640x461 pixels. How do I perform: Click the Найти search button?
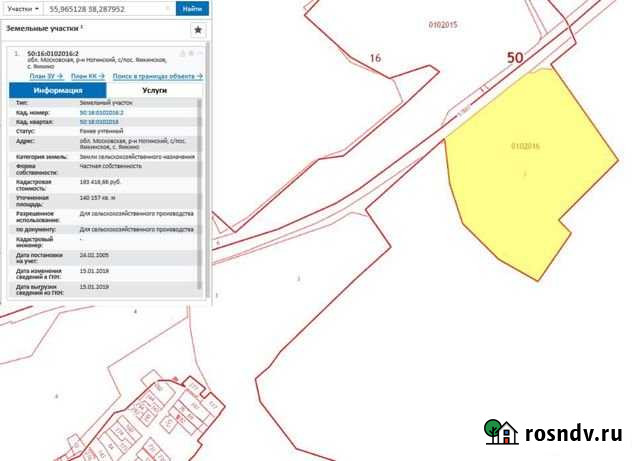point(190,8)
